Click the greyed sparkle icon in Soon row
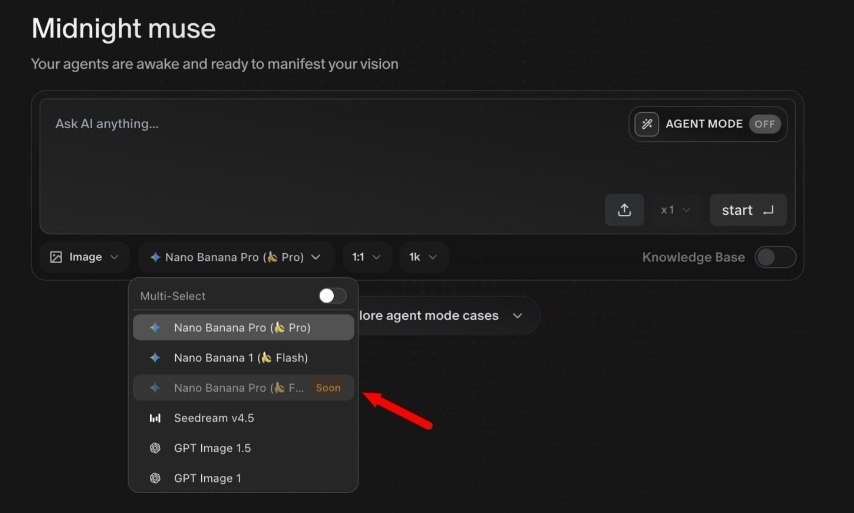 tap(155, 388)
